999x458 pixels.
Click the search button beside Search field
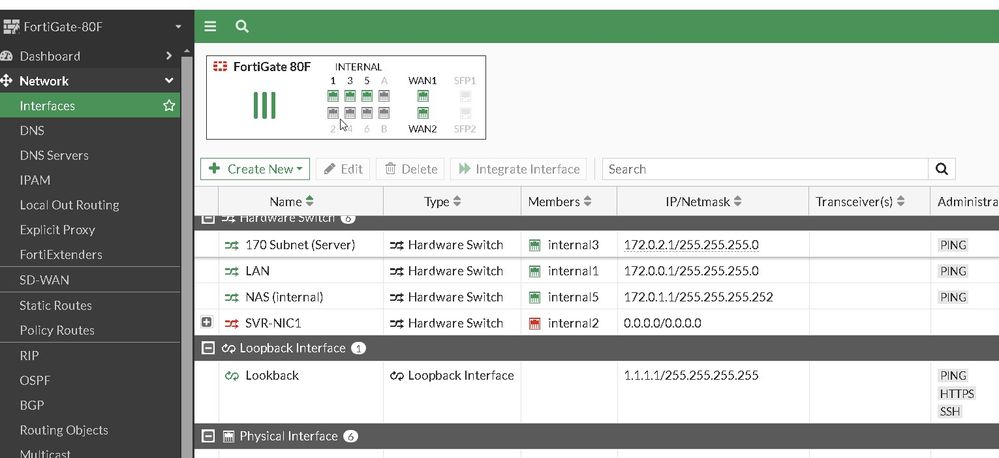(941, 169)
